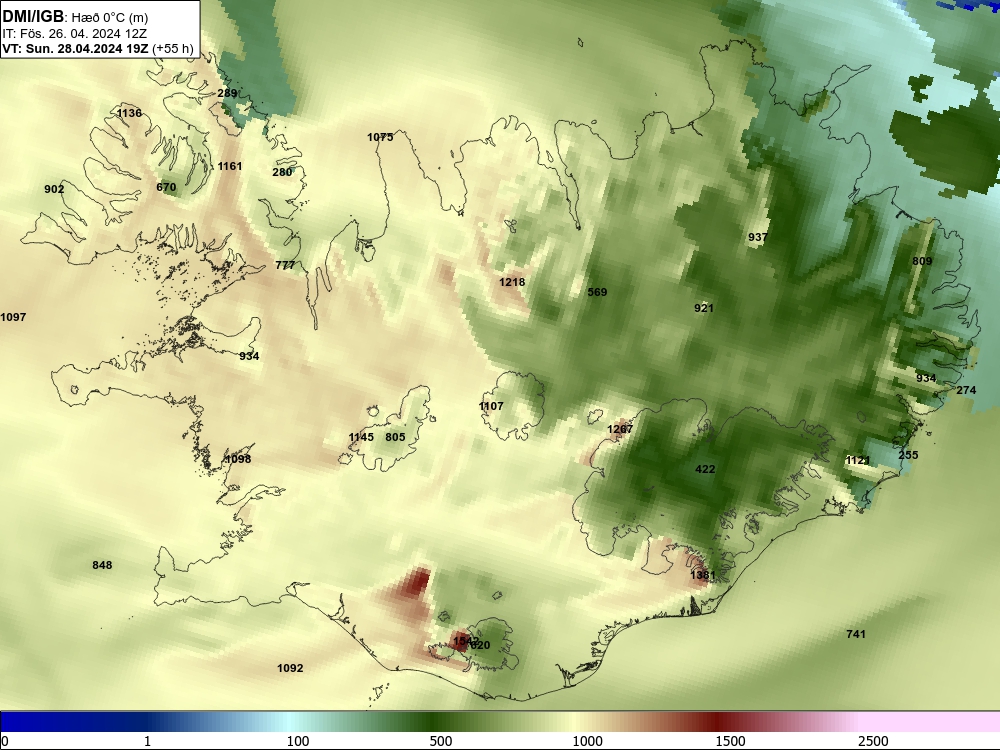This screenshot has height=750, width=1000.
Task: Click legend label 500
Action: [x=441, y=741]
